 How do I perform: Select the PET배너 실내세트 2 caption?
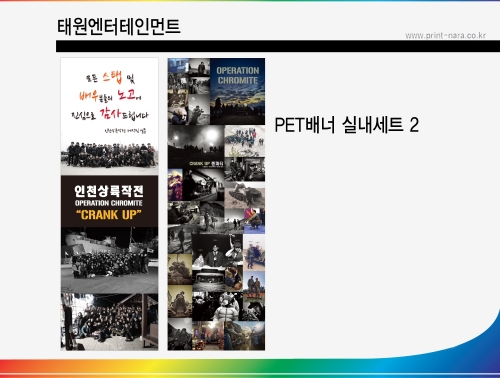click(x=347, y=125)
